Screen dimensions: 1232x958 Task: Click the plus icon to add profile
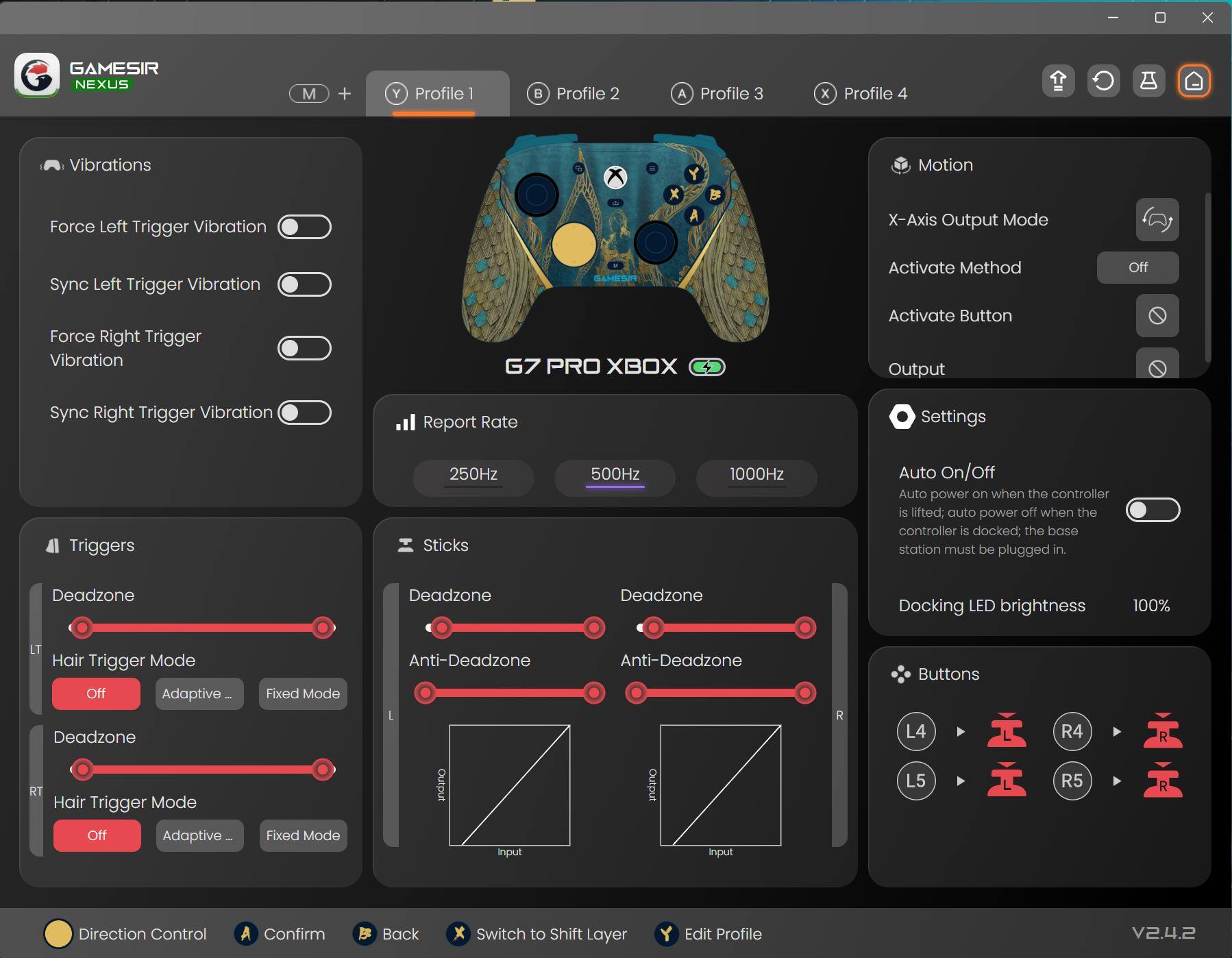coord(345,93)
